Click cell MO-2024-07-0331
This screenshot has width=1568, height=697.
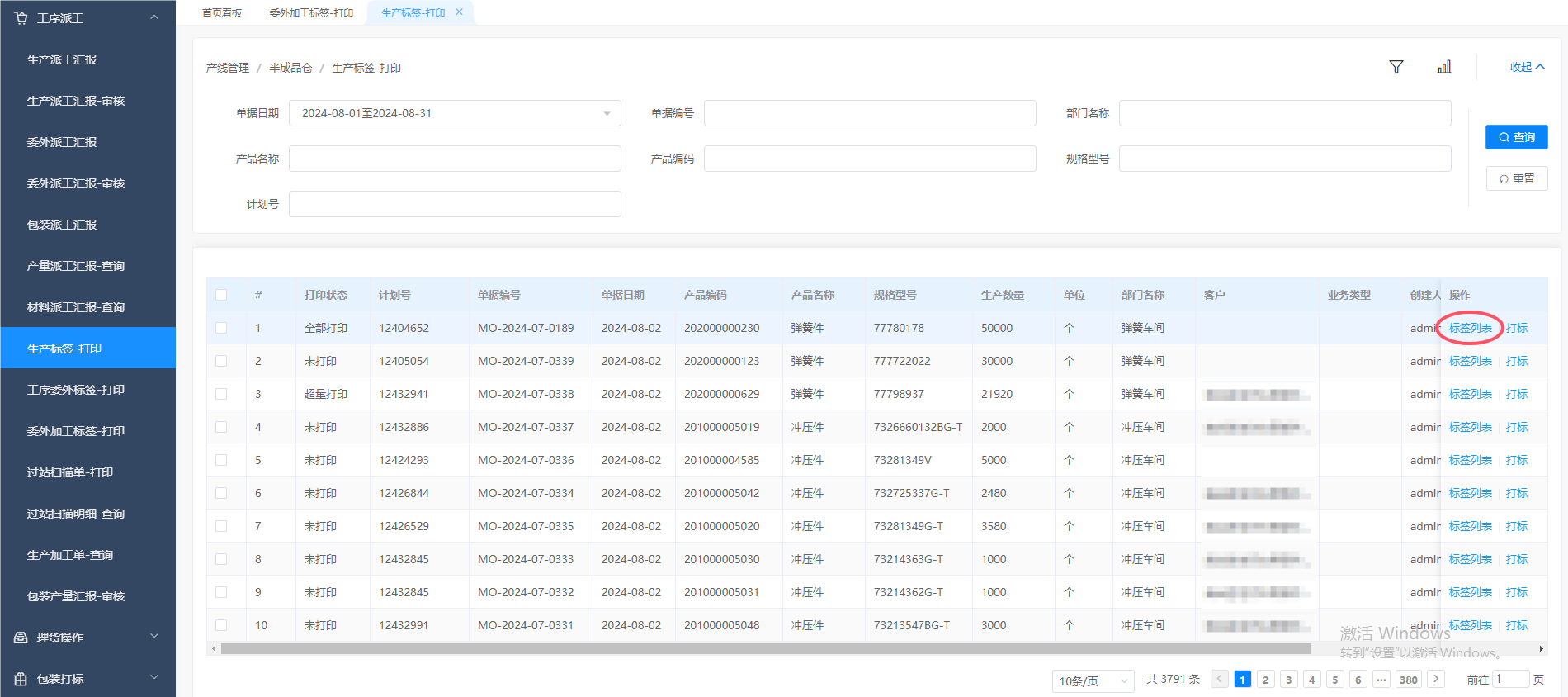pyautogui.click(x=526, y=625)
